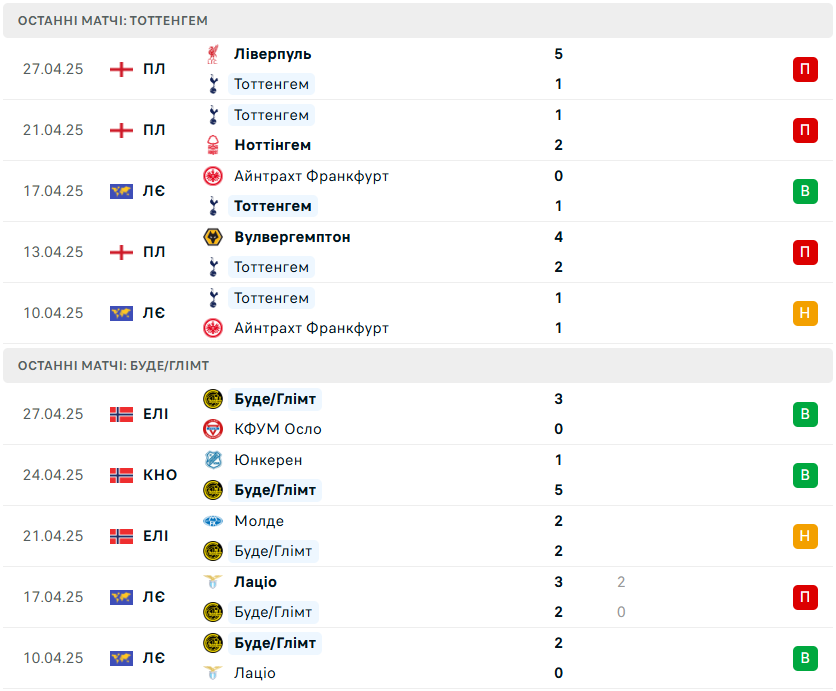Image resolution: width=836 pixels, height=691 pixels.
Task: Click the Wolverhampton wolf logo icon
Action: (213, 237)
